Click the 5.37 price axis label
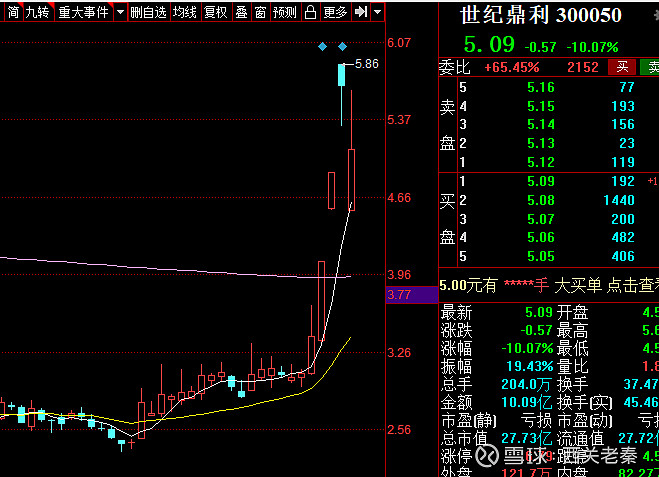The image size is (659, 477). pyautogui.click(x=399, y=120)
